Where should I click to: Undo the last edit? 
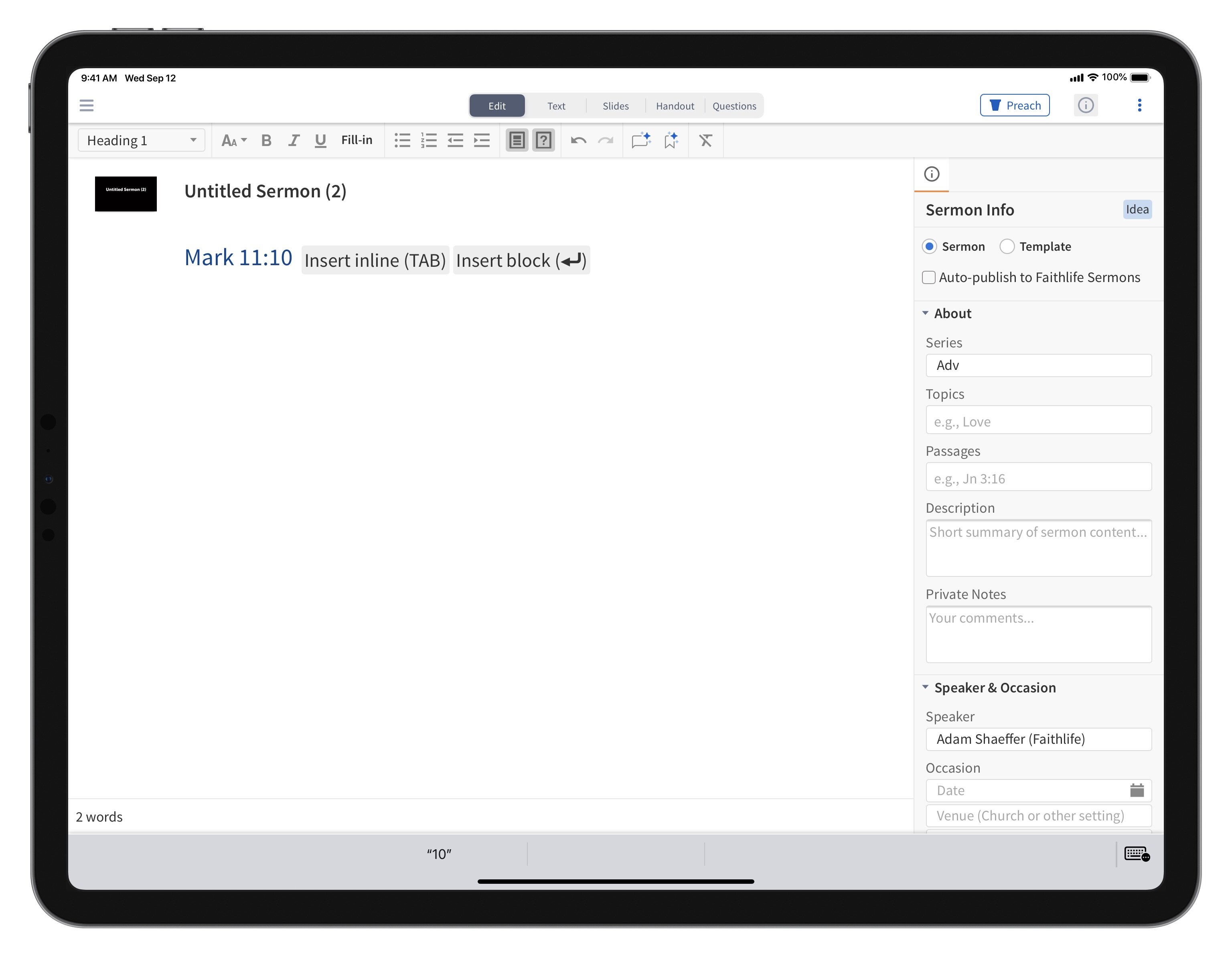coord(578,140)
